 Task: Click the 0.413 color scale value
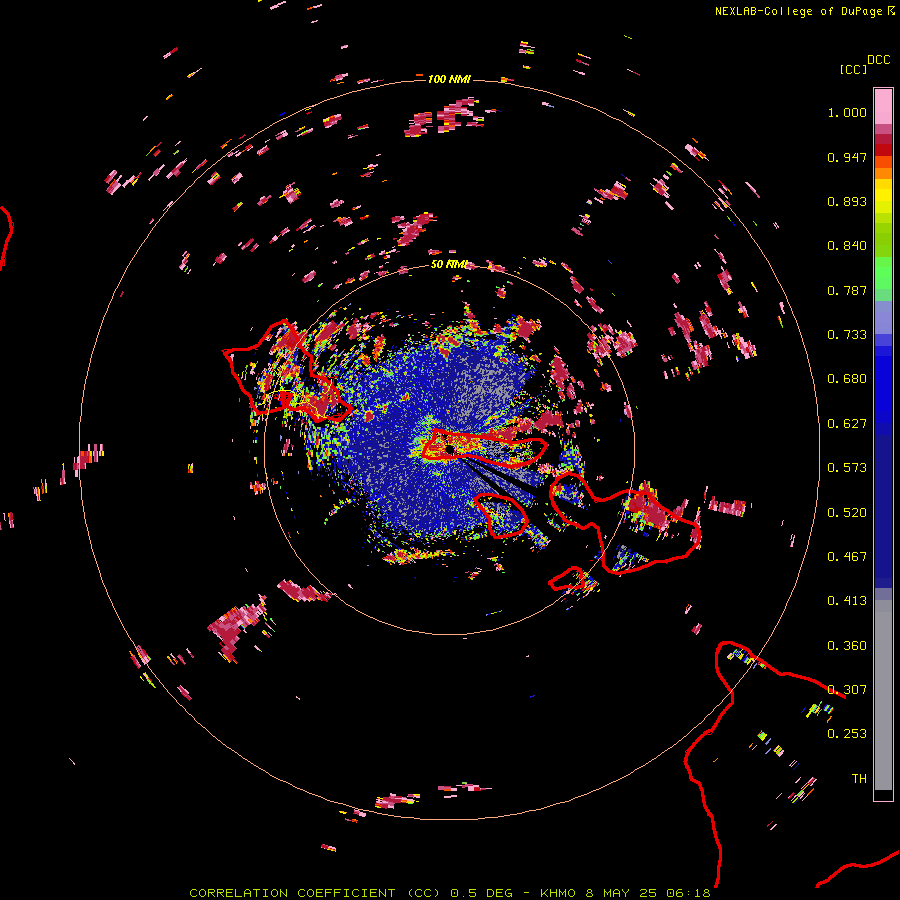847,601
